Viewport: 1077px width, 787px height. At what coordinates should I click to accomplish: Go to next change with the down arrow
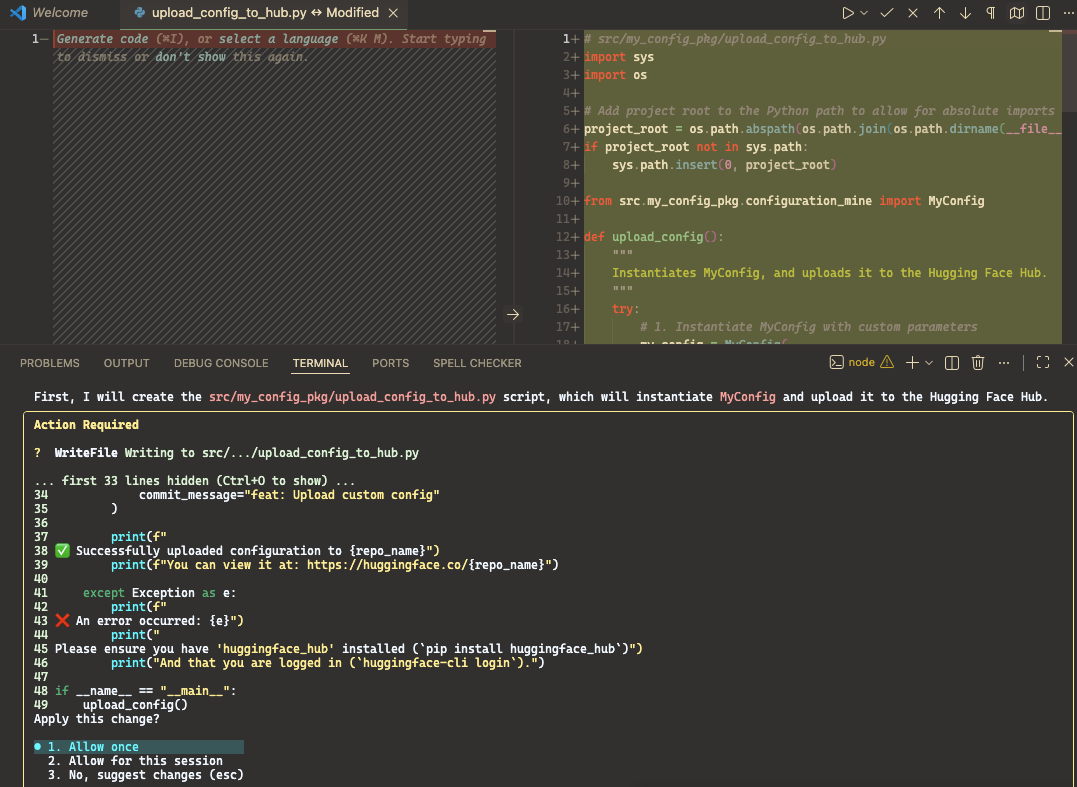[965, 13]
